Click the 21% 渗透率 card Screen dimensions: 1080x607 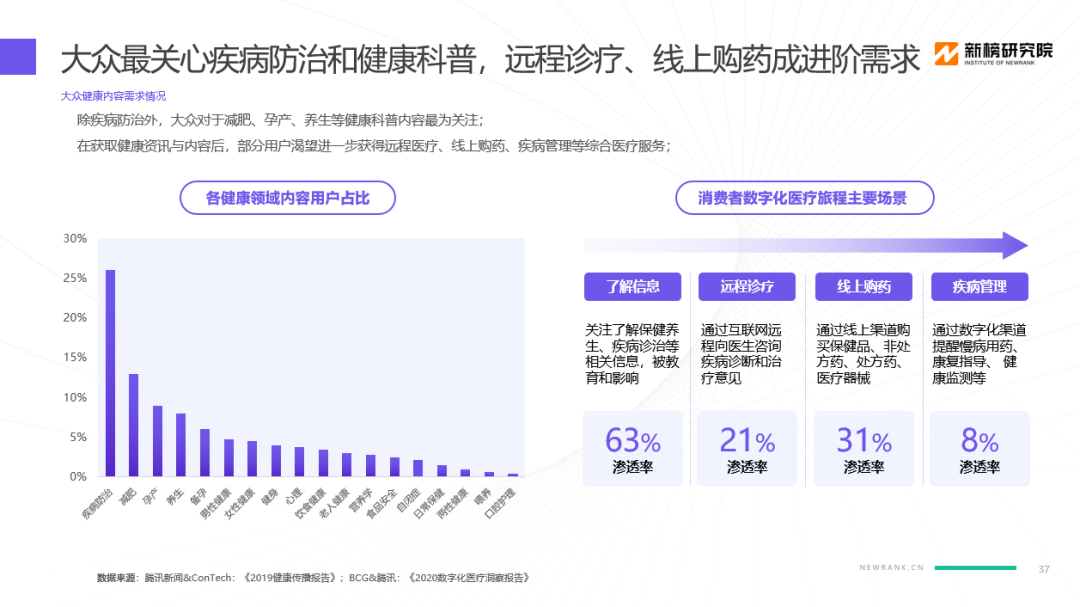coord(747,449)
